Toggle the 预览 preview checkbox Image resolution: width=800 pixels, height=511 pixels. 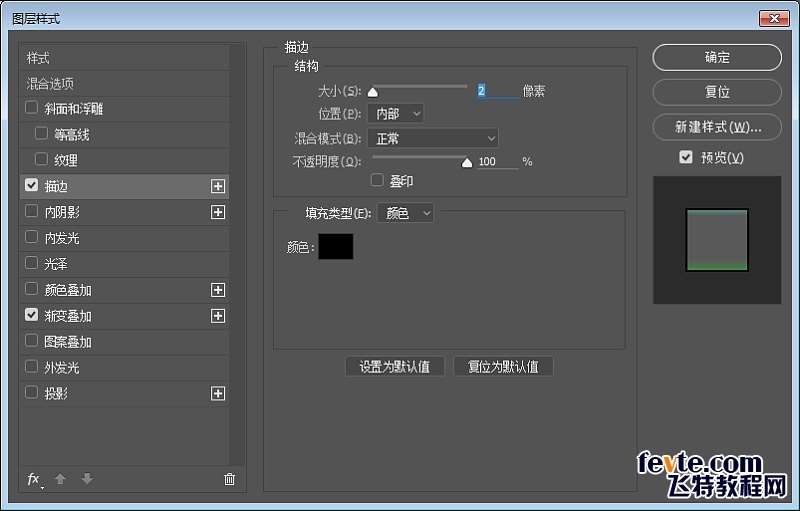tap(686, 157)
